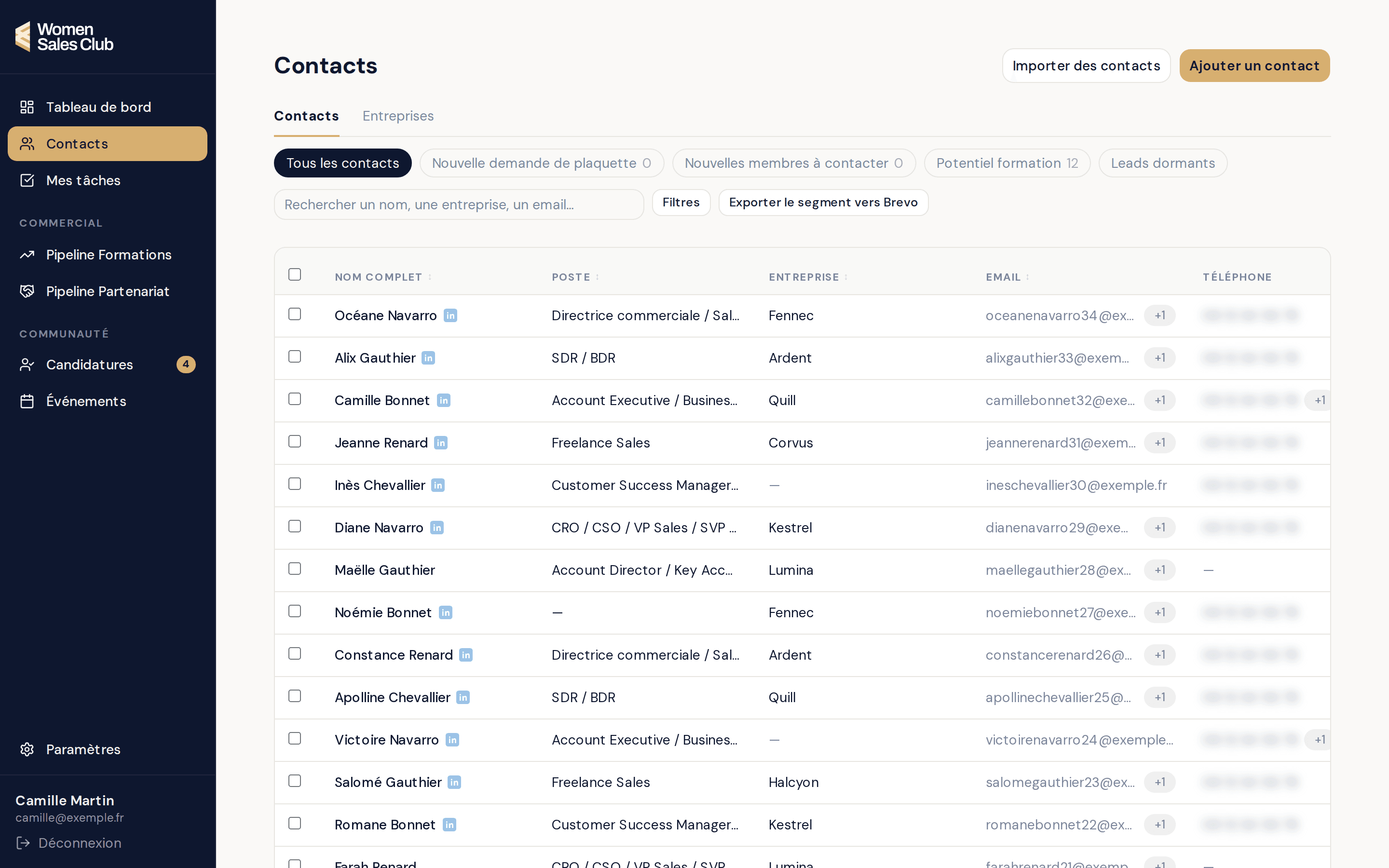Open Inès Chevallier's LinkedIn icon
The width and height of the screenshot is (1389, 868).
coord(438,486)
